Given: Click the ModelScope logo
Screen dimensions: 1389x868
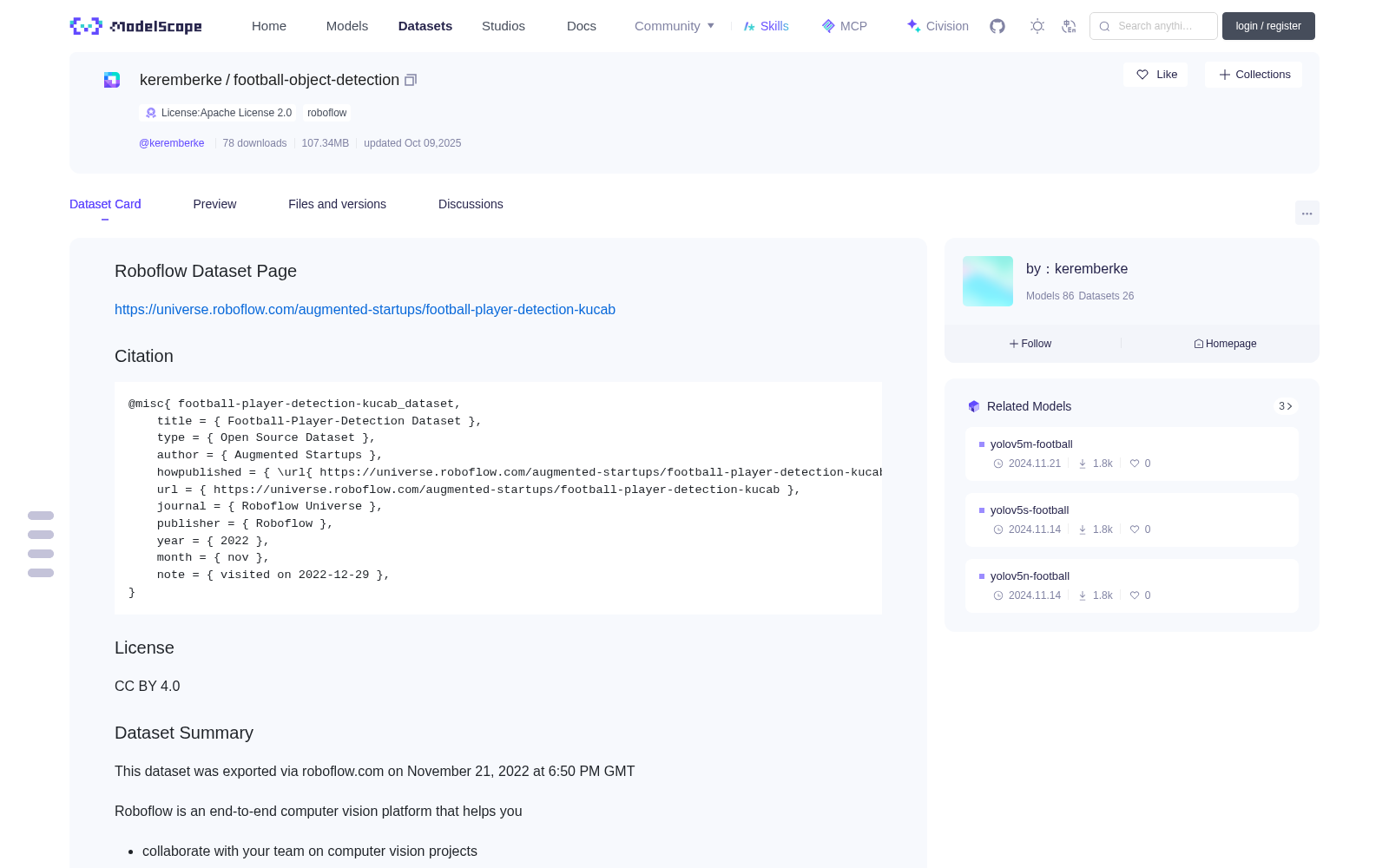Looking at the screenshot, I should pyautogui.click(x=135, y=26).
